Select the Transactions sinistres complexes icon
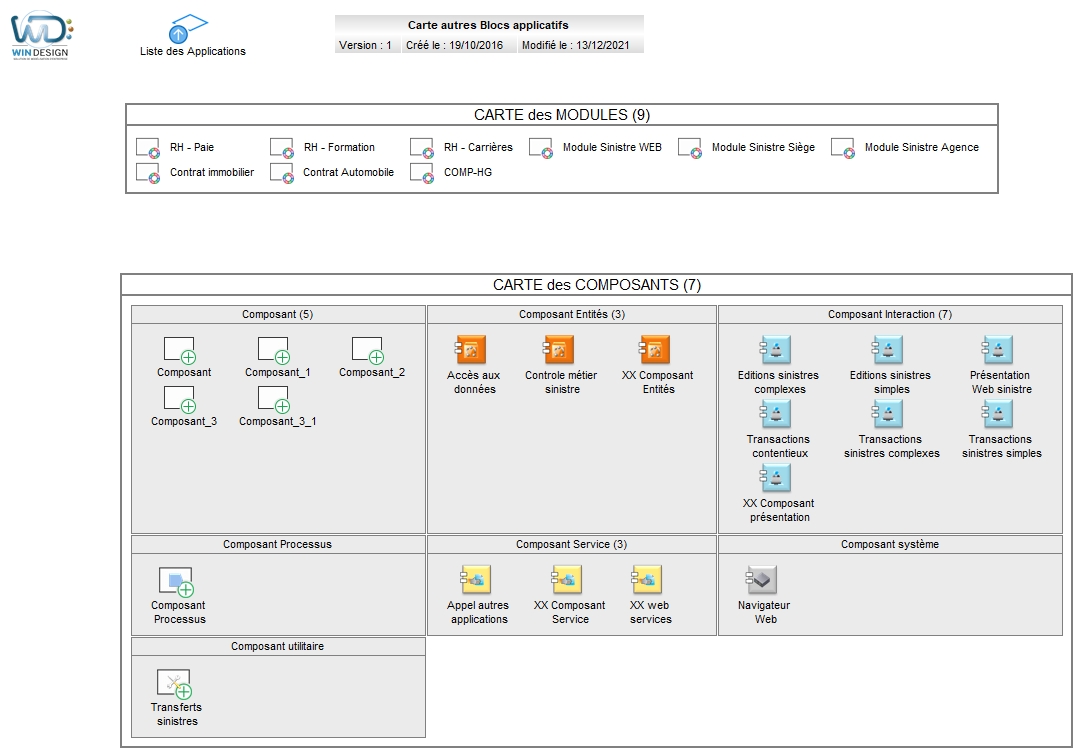 tap(887, 414)
